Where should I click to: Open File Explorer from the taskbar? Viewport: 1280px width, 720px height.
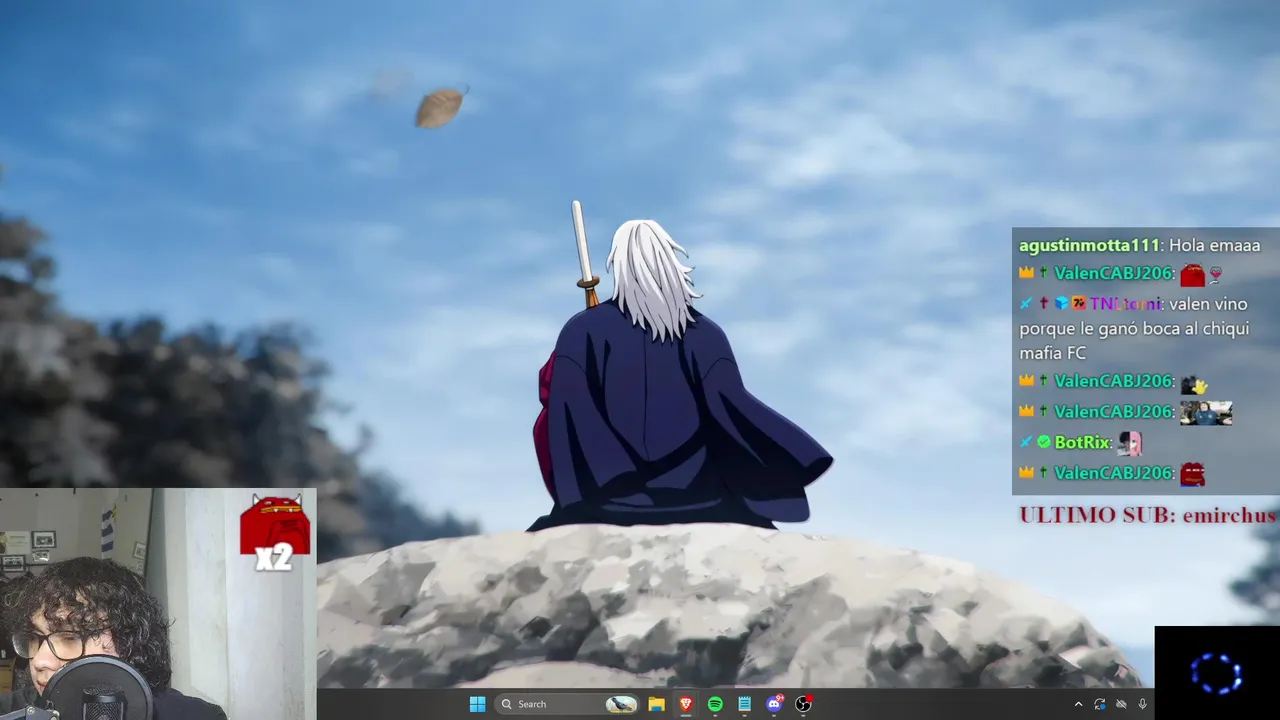[x=656, y=704]
